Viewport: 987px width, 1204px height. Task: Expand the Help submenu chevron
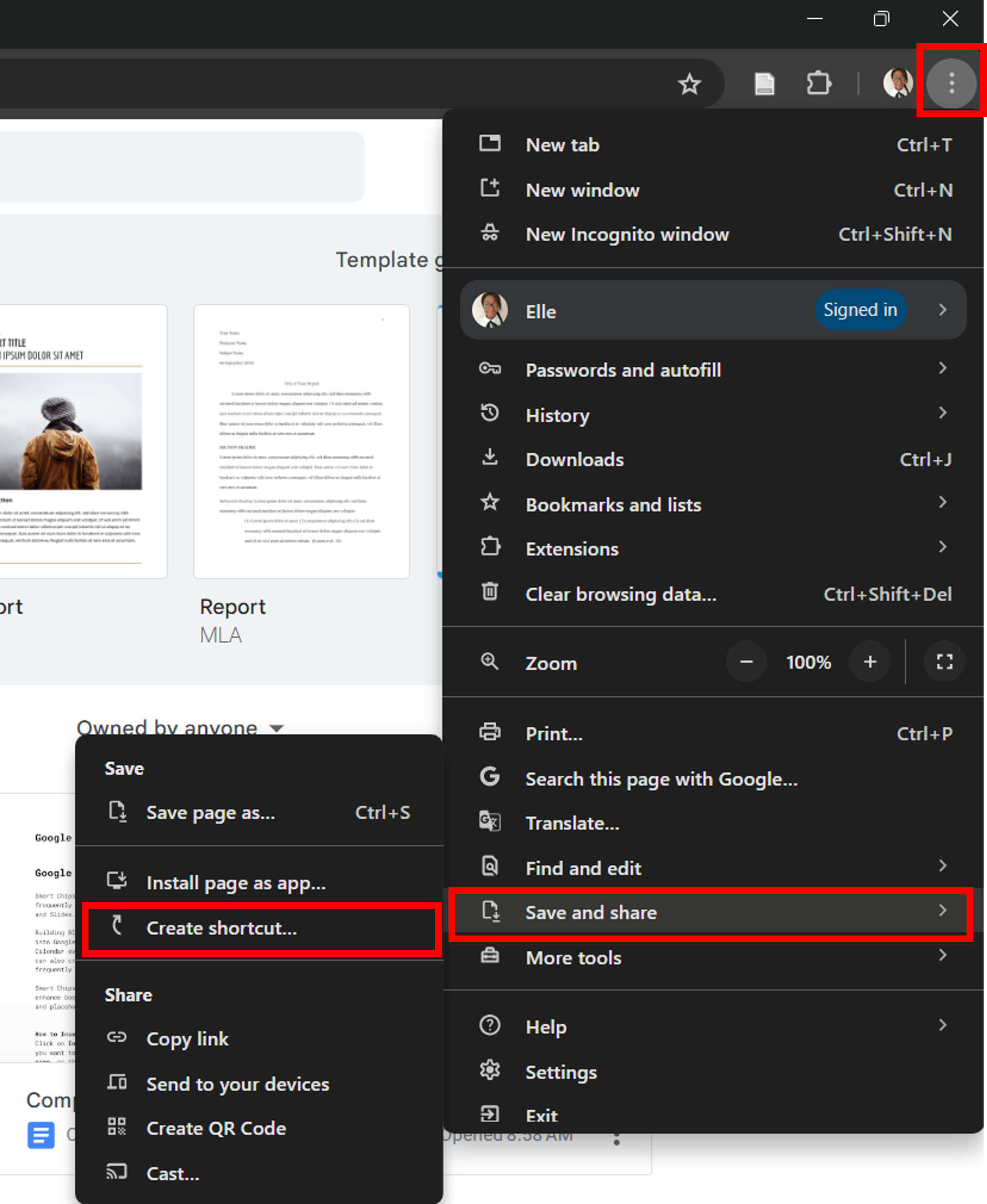click(943, 1024)
